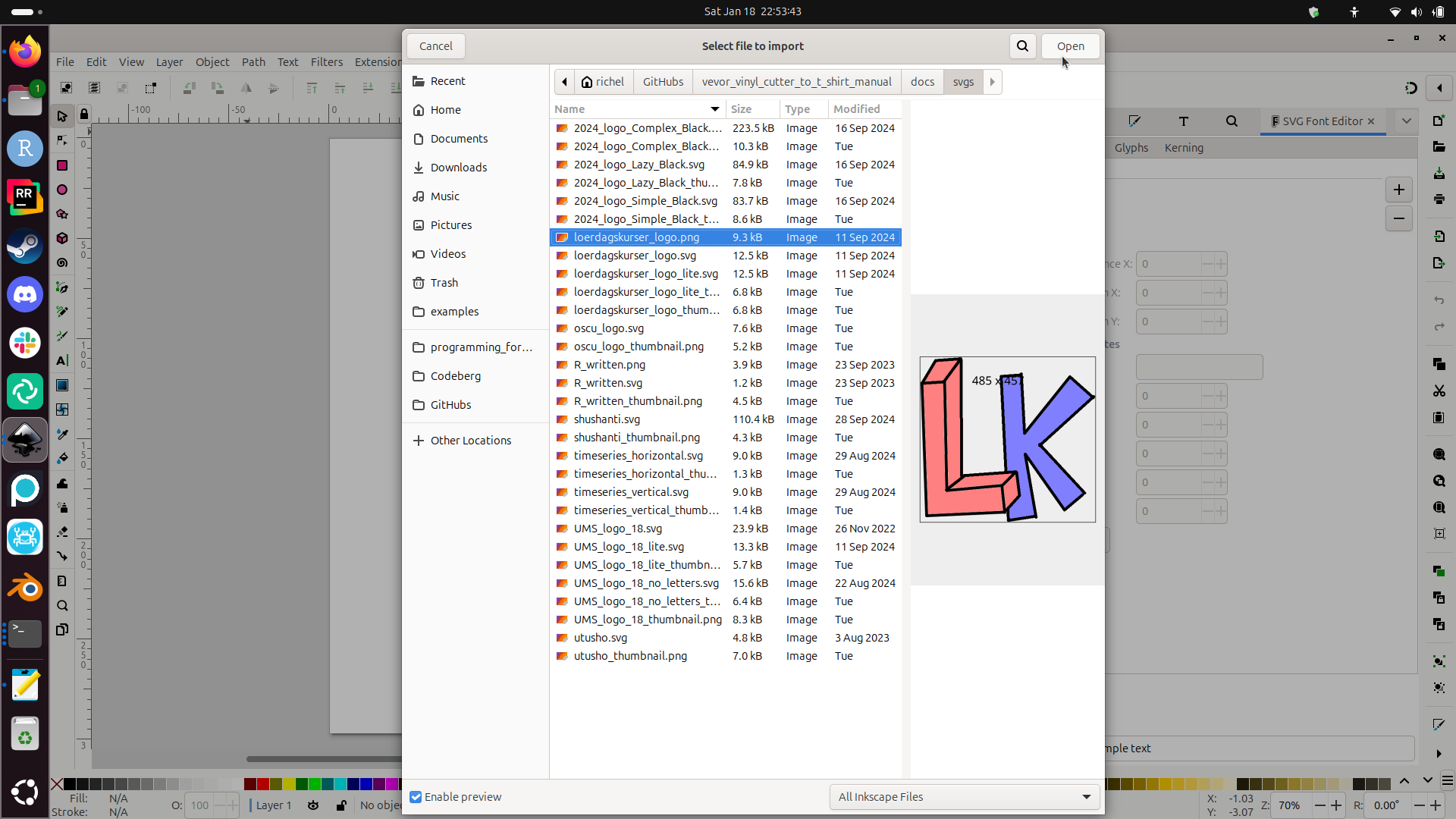
Task: Sort by the Size column header
Action: (752, 109)
